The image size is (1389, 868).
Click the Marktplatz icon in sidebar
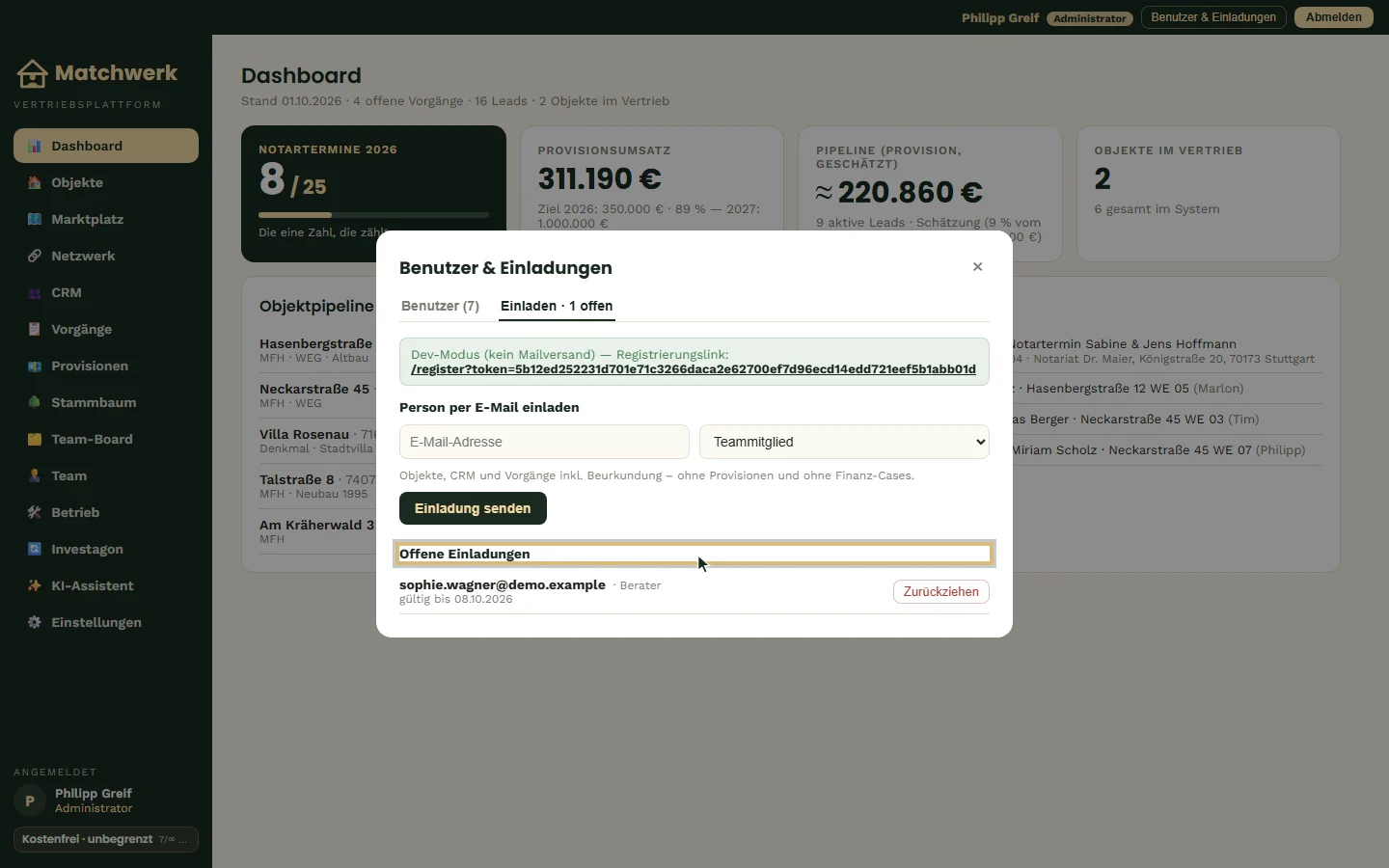point(35,220)
